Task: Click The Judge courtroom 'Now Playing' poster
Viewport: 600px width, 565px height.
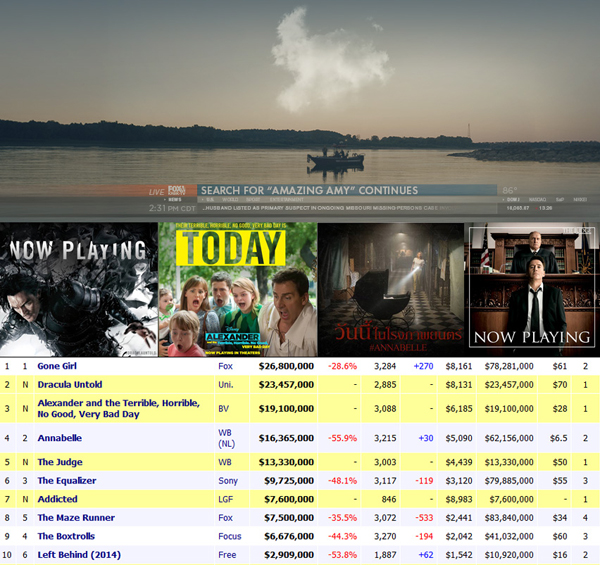Action: (x=532, y=289)
